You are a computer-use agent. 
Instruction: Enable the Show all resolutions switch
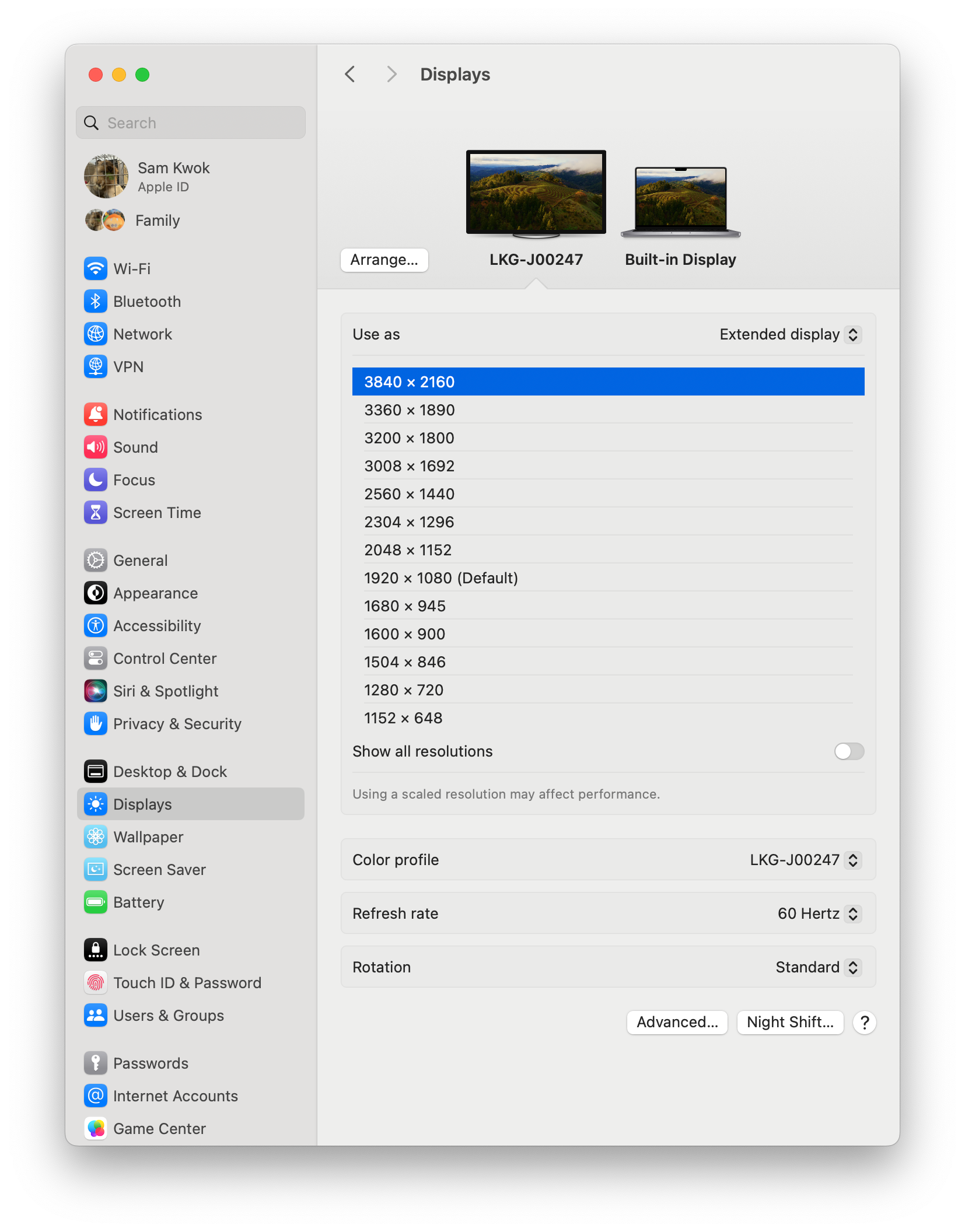coord(849,751)
